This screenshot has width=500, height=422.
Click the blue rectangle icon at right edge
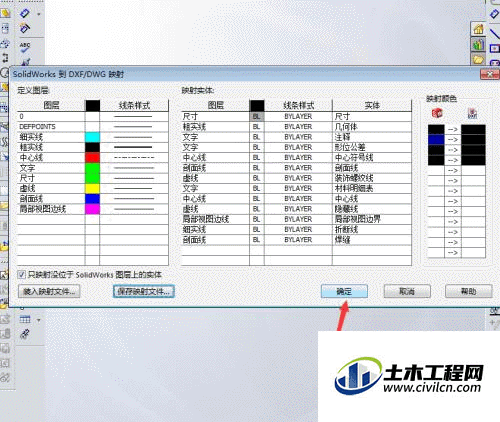[x=495, y=49]
